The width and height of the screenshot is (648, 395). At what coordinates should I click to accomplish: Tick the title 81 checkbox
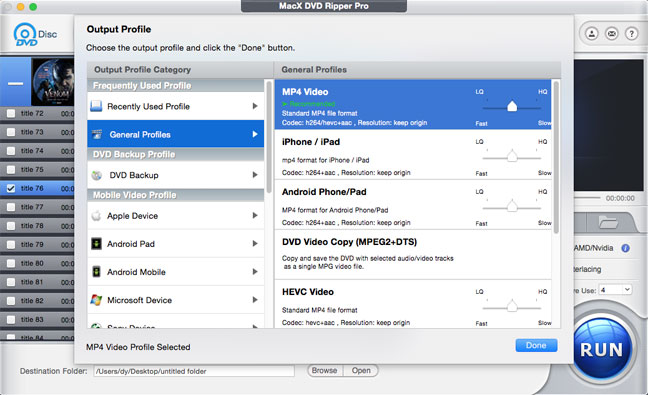11,282
